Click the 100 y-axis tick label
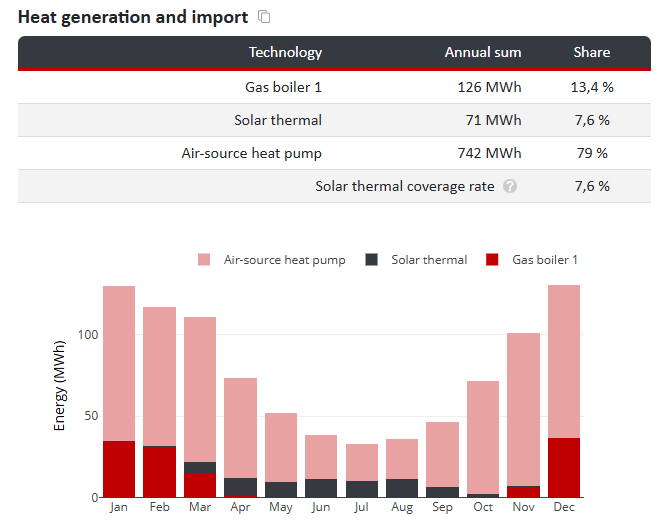The image size is (667, 532). point(88,335)
